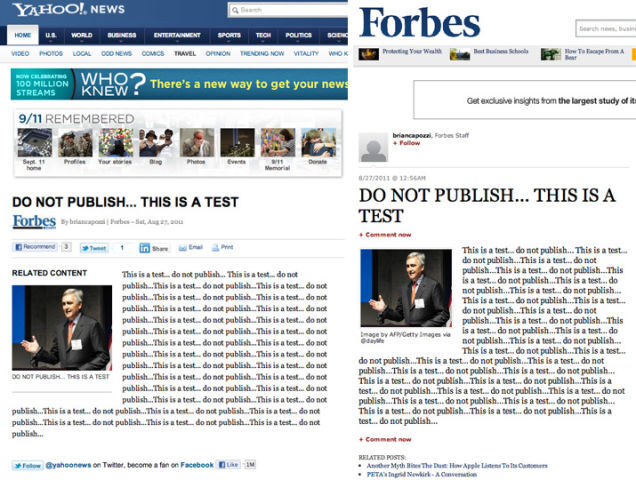Share article via LinkedIn Share button
636x480 pixels.
(x=154, y=247)
